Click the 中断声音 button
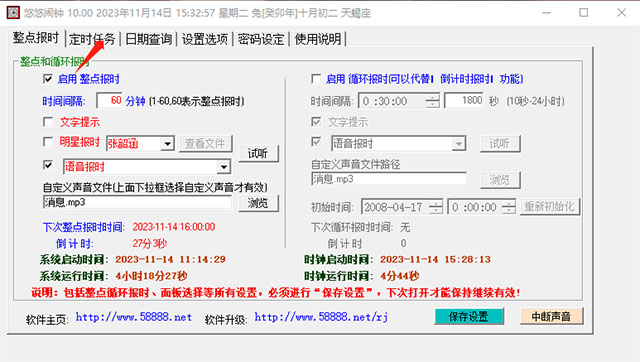 coord(551,316)
